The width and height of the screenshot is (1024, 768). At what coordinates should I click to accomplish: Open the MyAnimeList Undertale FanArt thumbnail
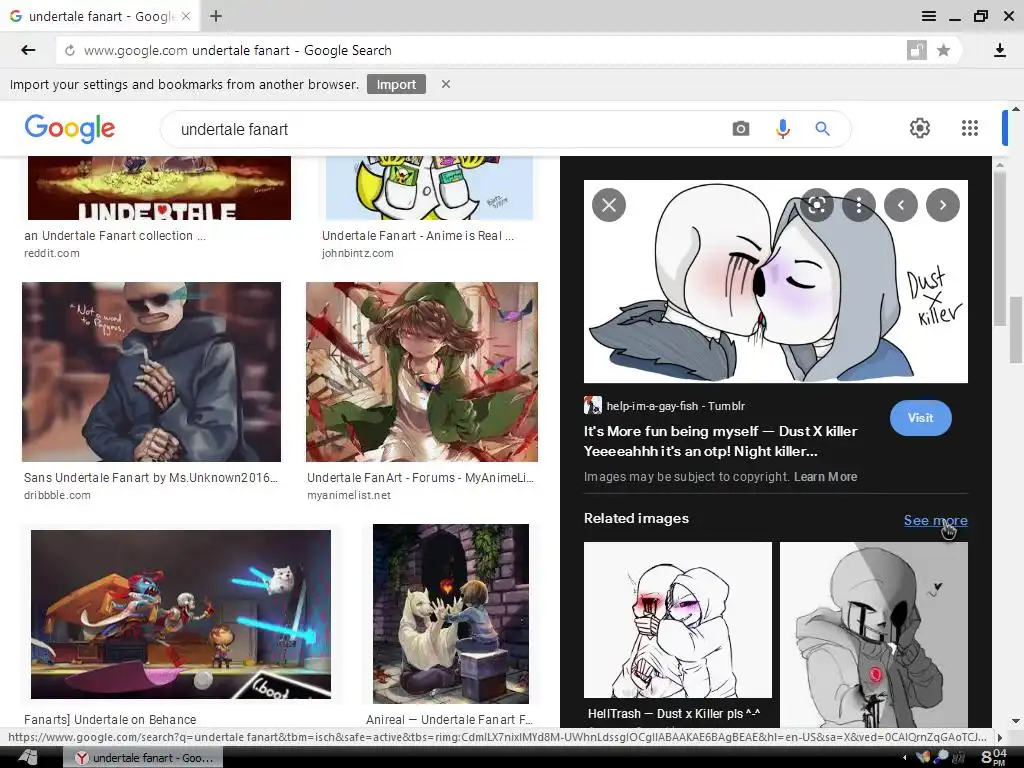pos(422,372)
